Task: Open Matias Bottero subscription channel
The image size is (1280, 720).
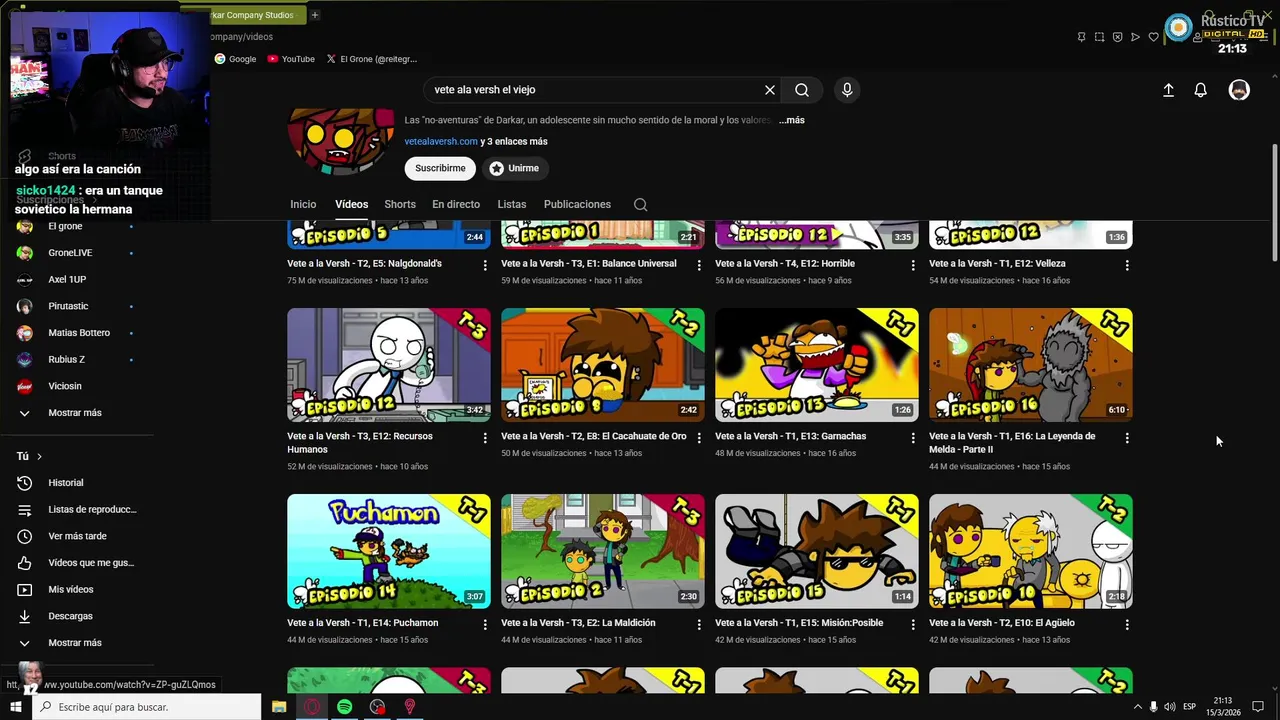Action: [x=78, y=333]
